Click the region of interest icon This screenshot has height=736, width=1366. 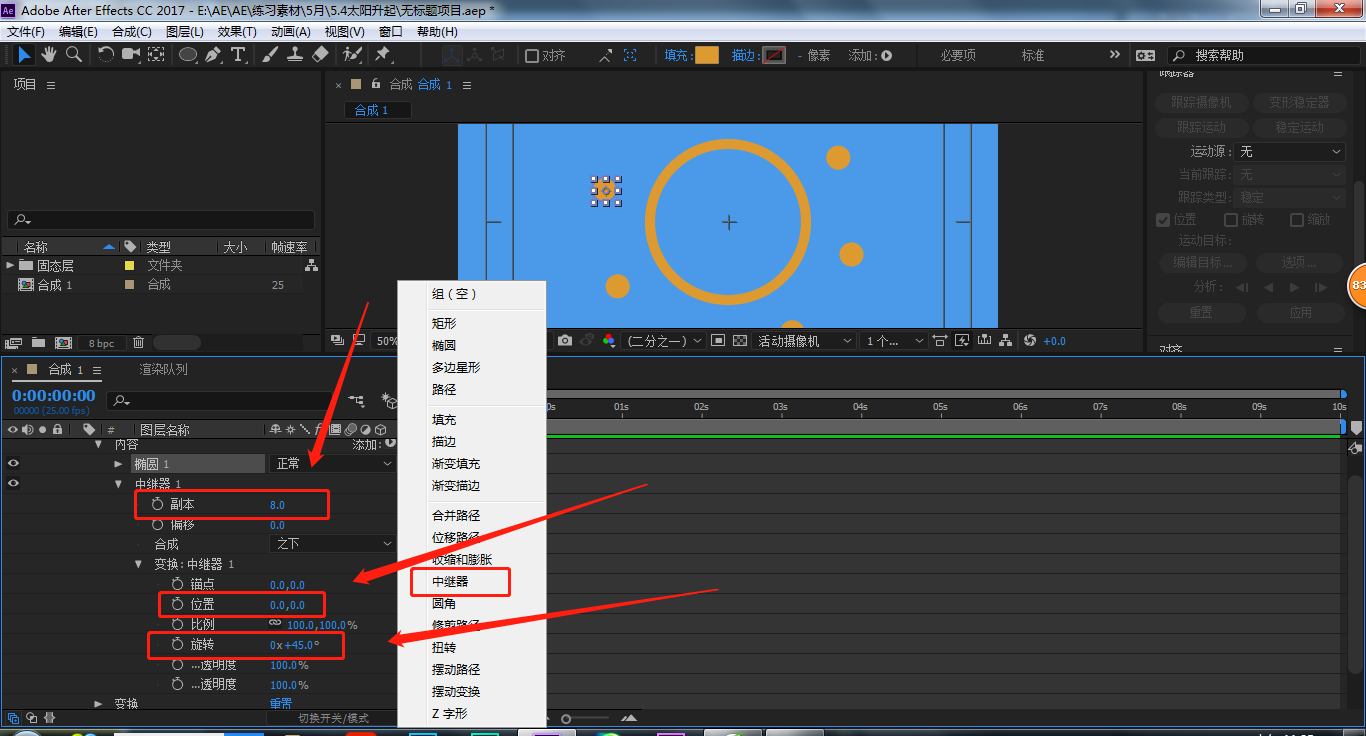[718, 341]
